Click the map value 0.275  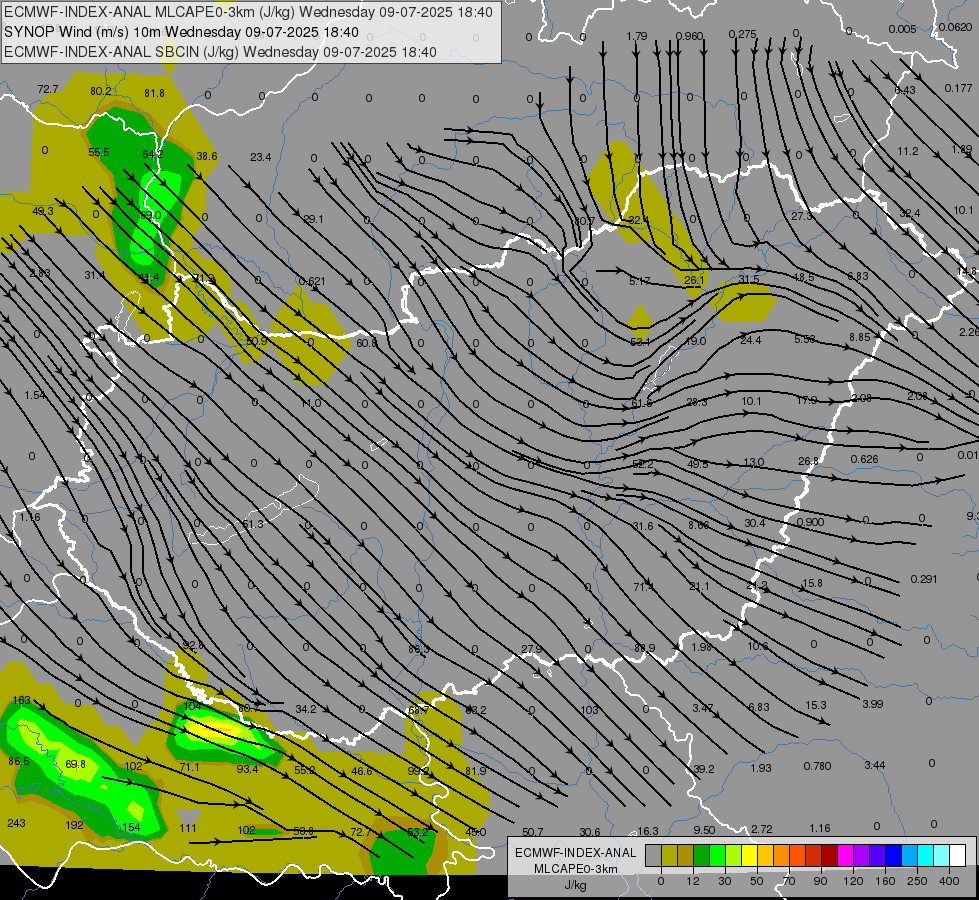coord(742,34)
